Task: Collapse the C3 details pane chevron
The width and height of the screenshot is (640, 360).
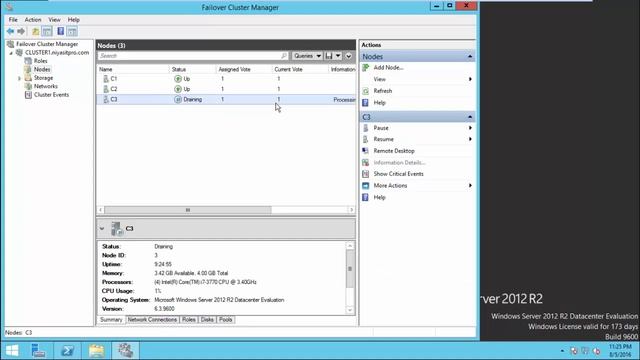Action: click(x=102, y=229)
